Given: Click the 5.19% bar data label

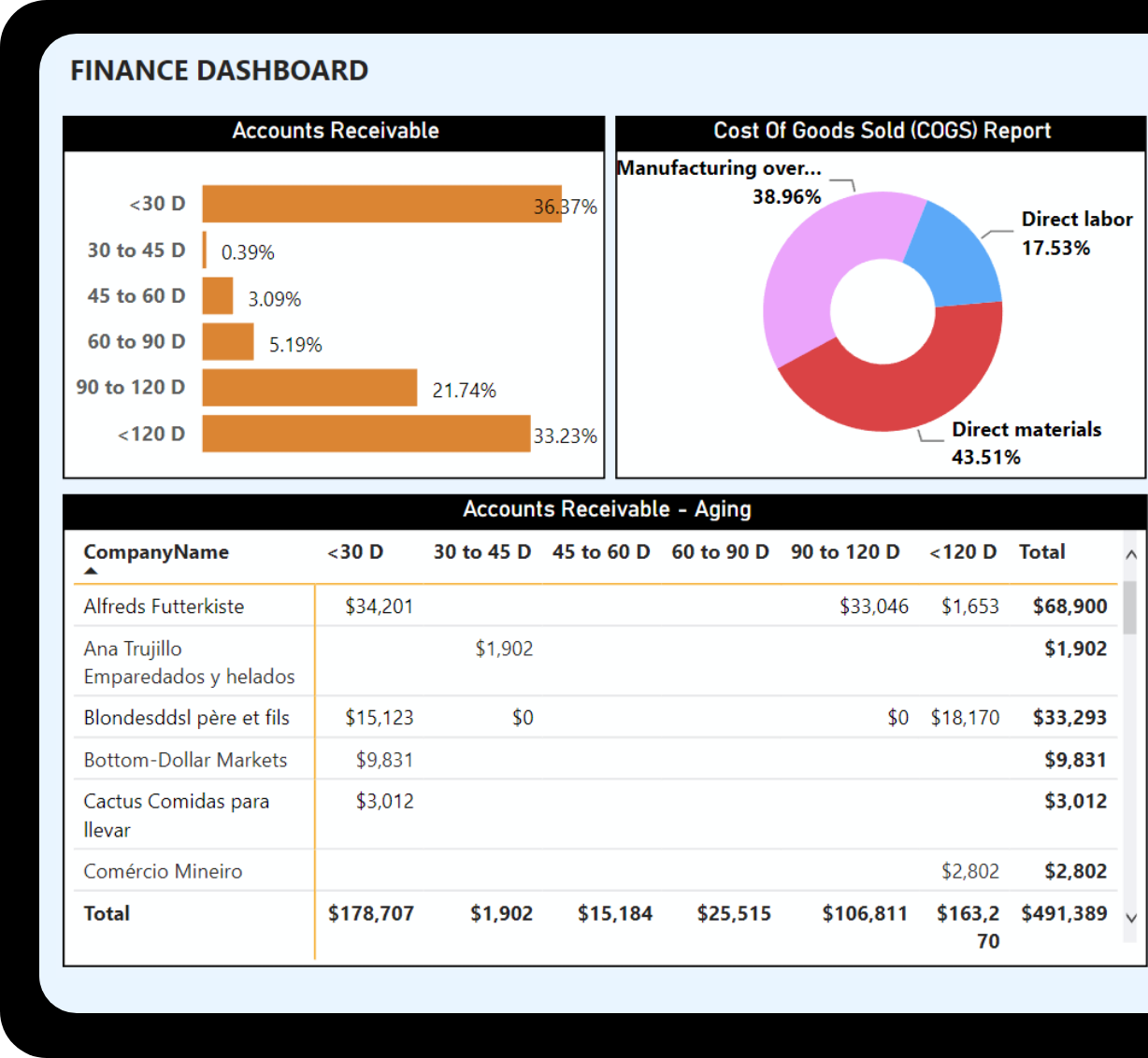Looking at the screenshot, I should 295,345.
